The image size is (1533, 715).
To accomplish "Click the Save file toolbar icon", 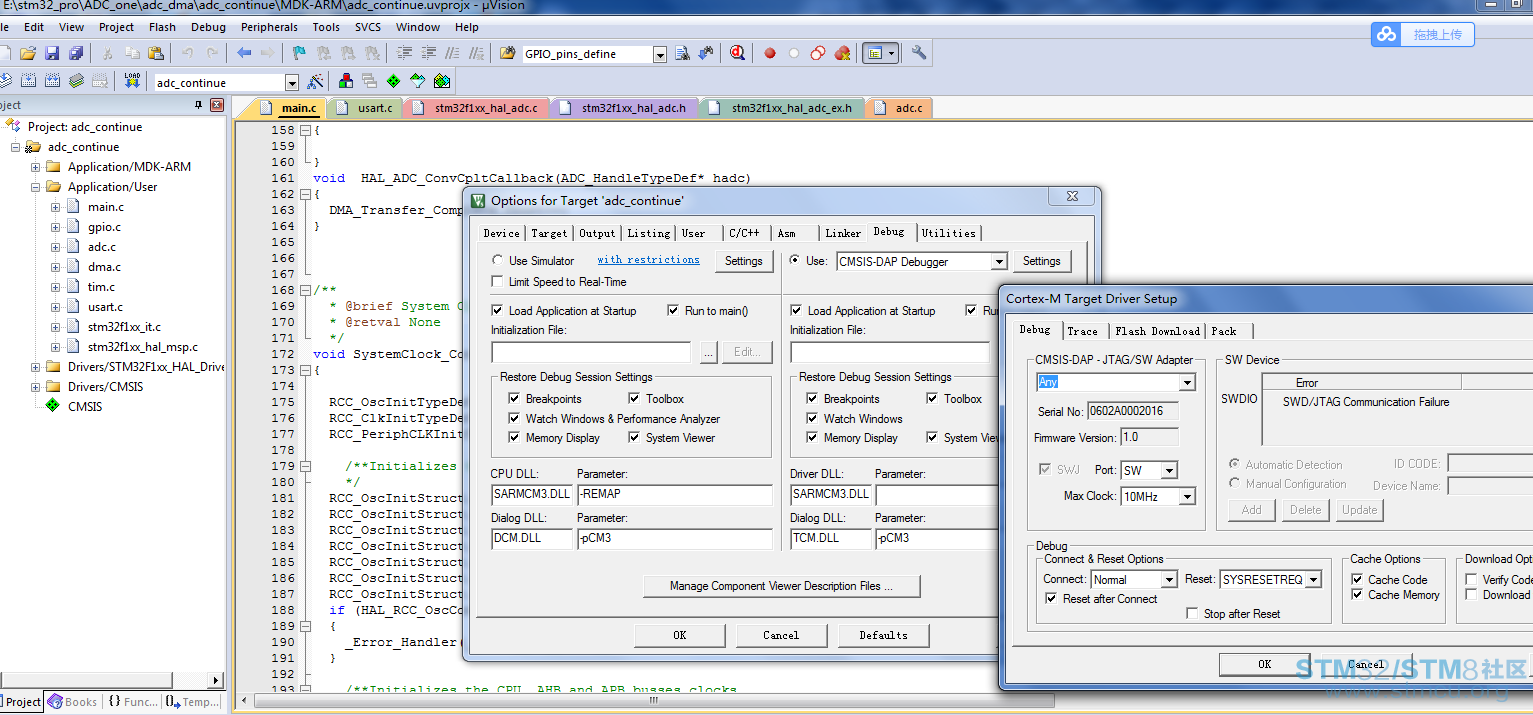I will [51, 53].
